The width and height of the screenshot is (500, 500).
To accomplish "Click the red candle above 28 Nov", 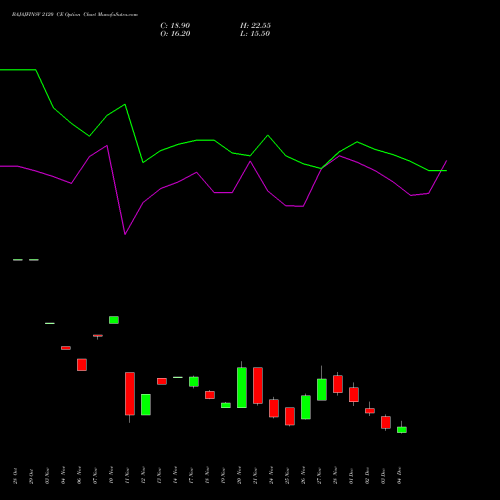I will [338, 384].
